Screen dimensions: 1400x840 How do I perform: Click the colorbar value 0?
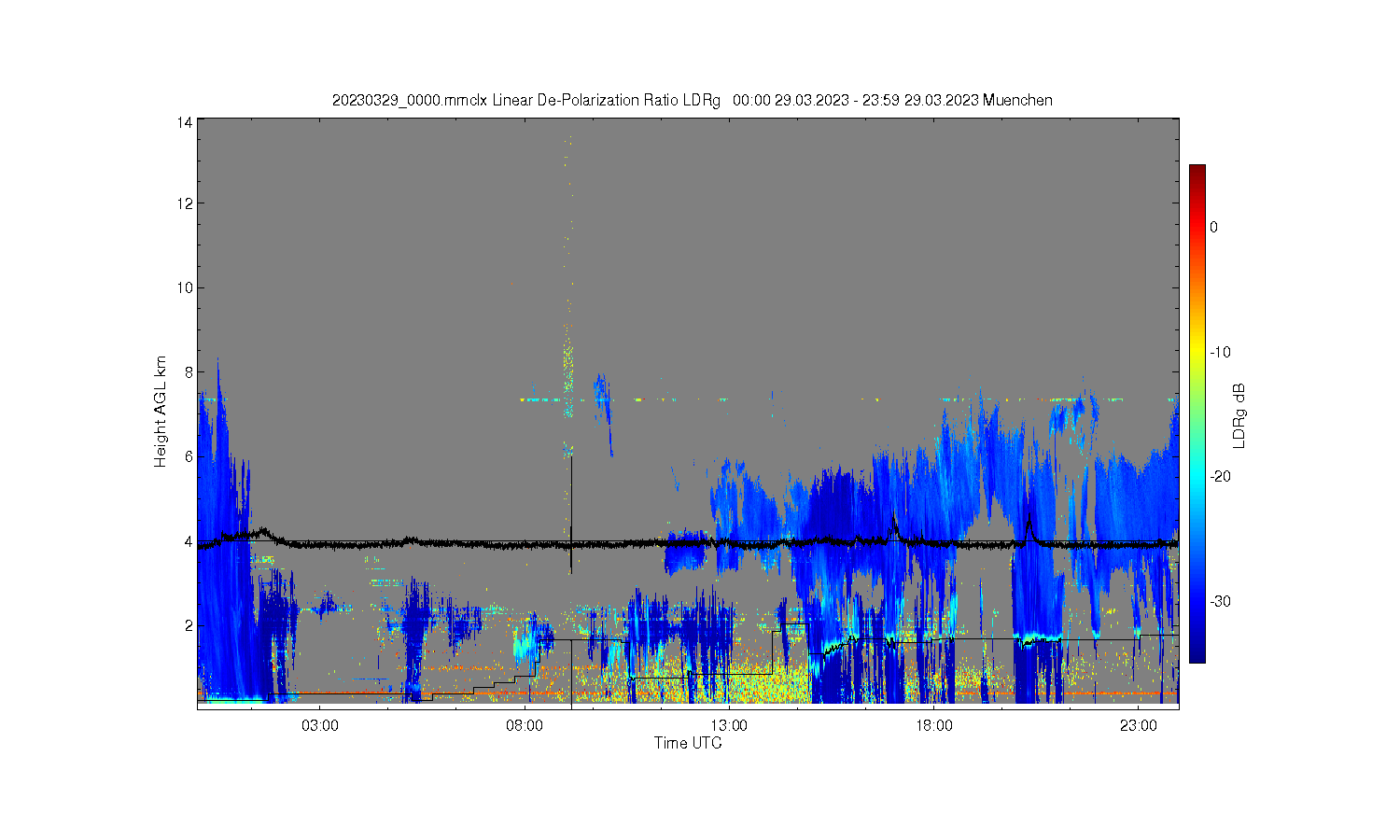[x=1213, y=227]
